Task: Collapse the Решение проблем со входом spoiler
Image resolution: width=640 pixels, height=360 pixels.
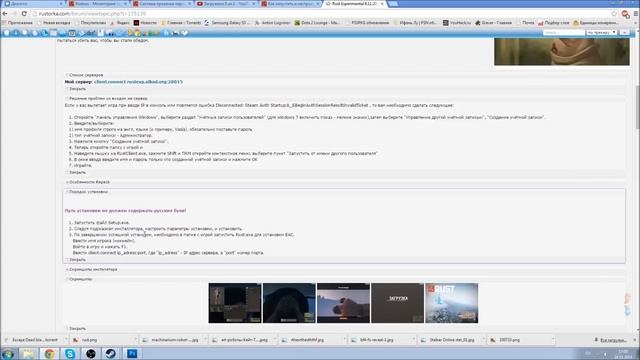Action: click(107, 98)
